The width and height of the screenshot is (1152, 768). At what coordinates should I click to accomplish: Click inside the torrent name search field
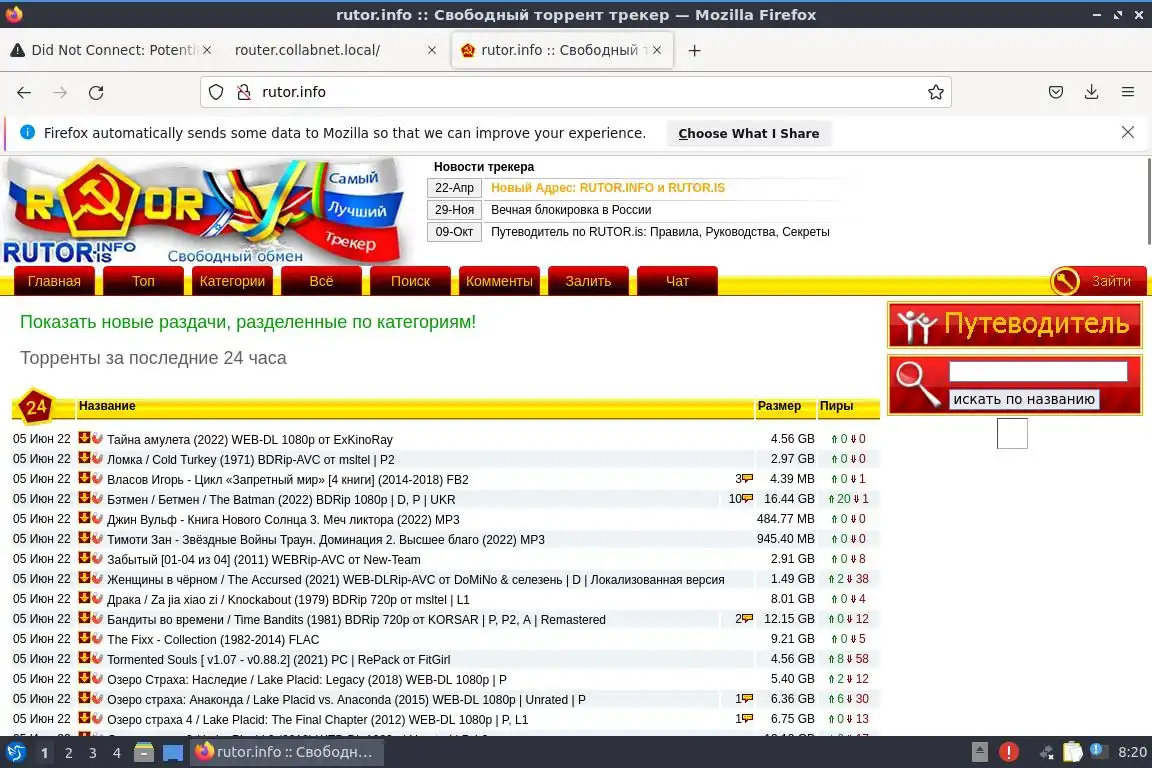pyautogui.click(x=1037, y=371)
